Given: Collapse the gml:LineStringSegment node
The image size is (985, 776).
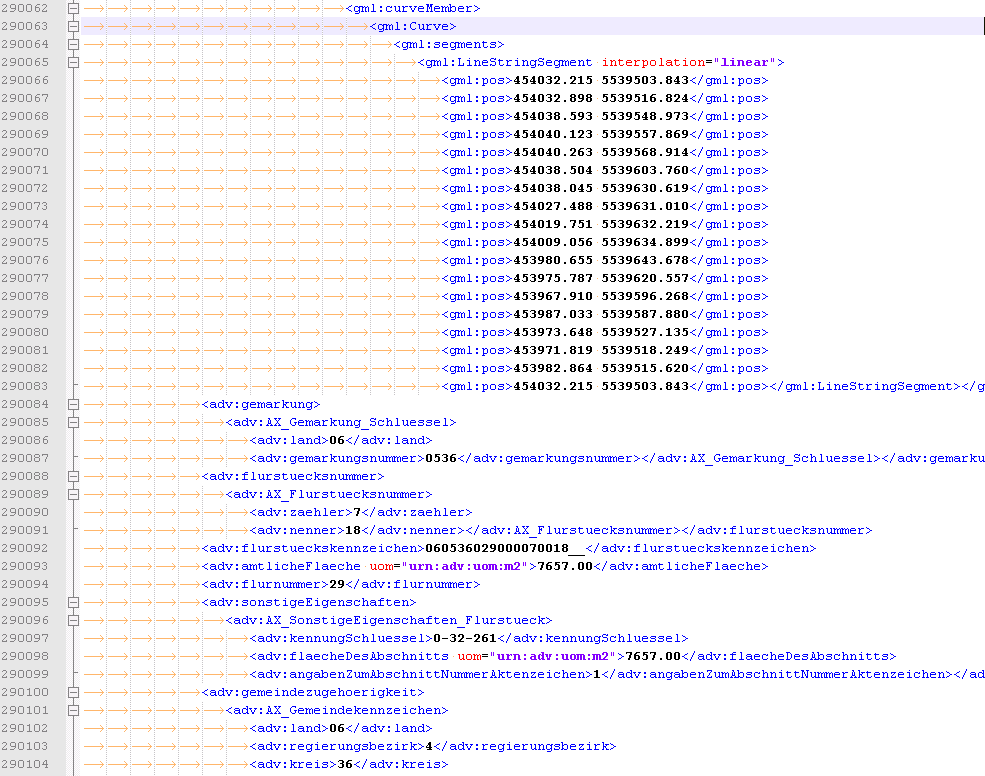Looking at the screenshot, I should click(x=73, y=62).
